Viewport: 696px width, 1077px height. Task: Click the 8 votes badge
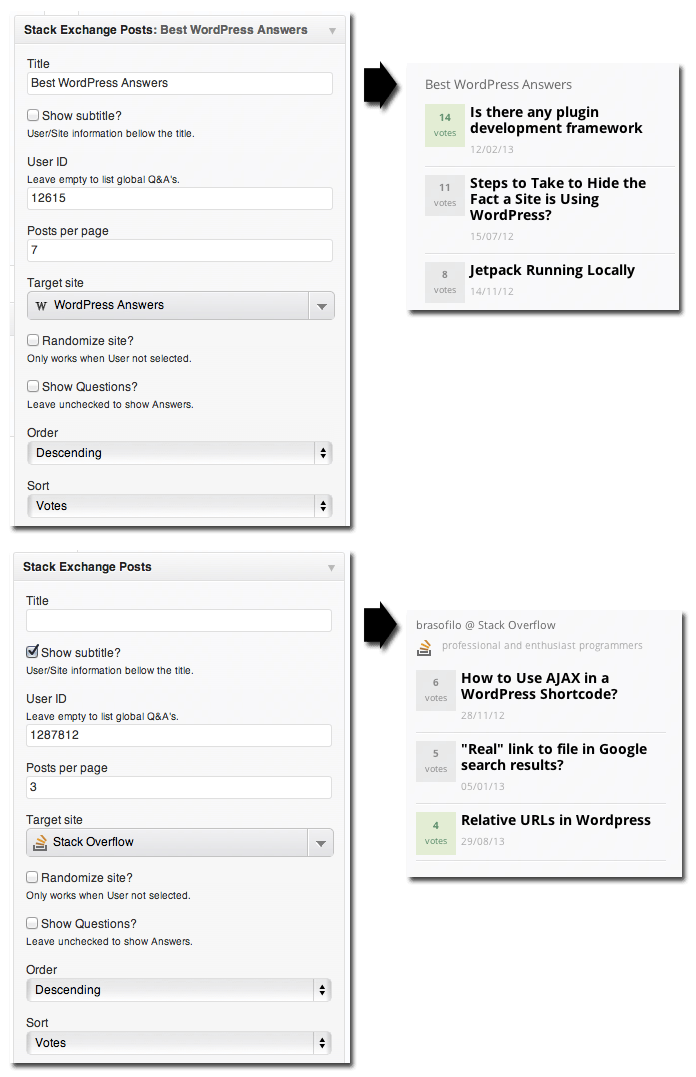(x=445, y=282)
